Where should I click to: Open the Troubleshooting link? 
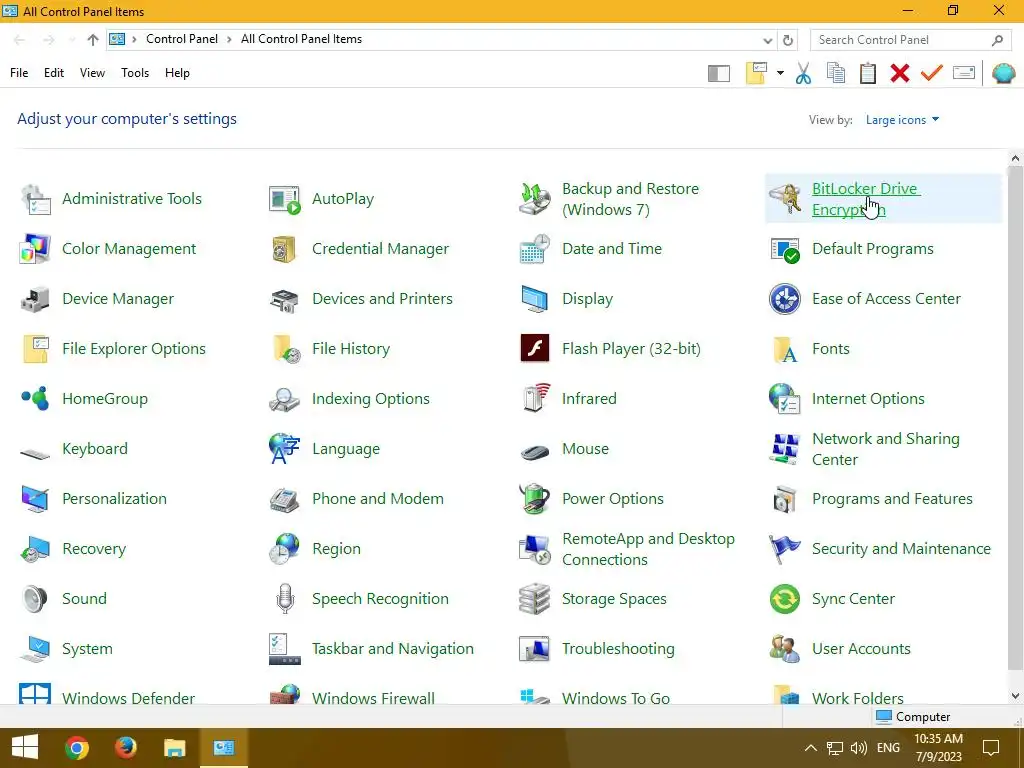coord(618,649)
